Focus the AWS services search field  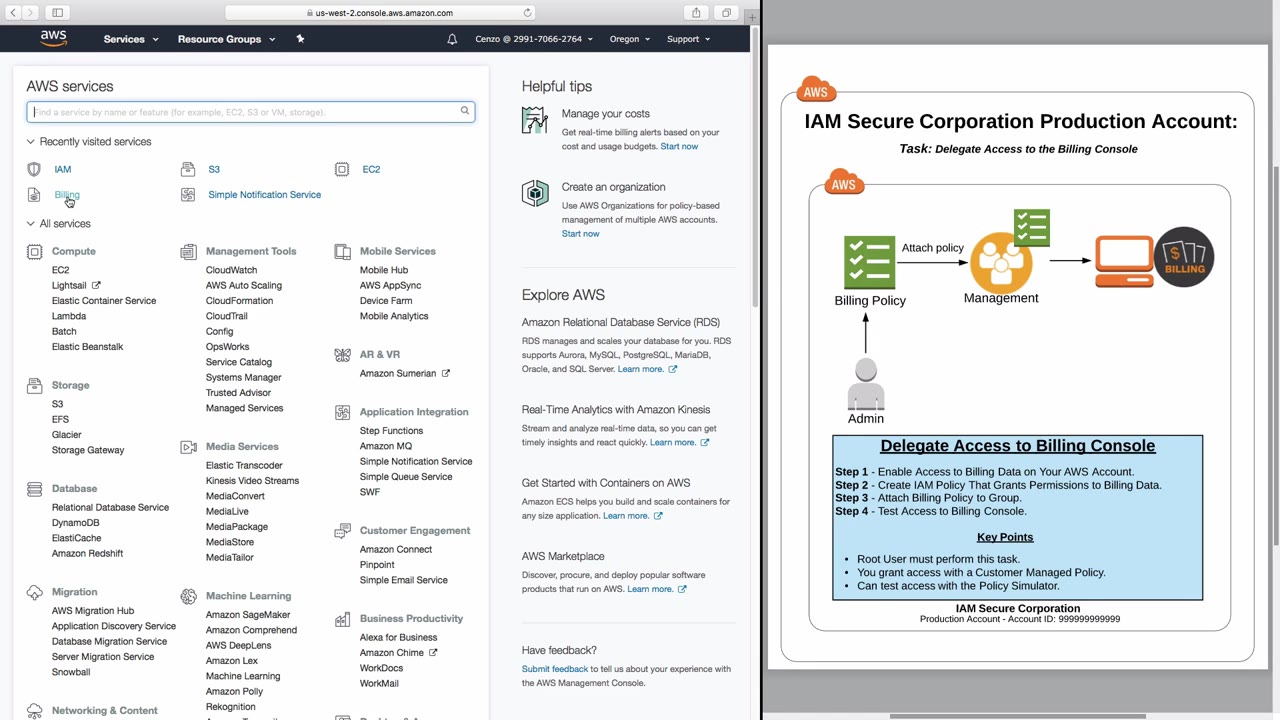251,112
